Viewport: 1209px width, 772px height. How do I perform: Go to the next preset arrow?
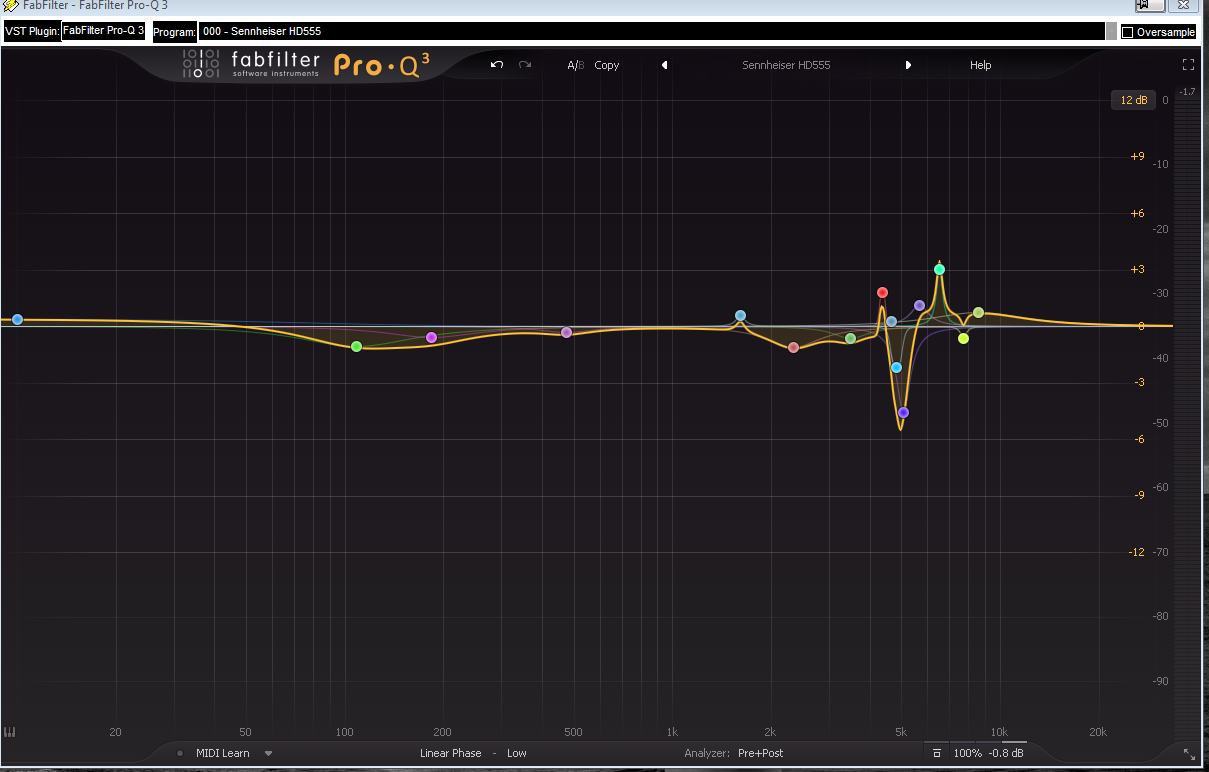click(908, 65)
